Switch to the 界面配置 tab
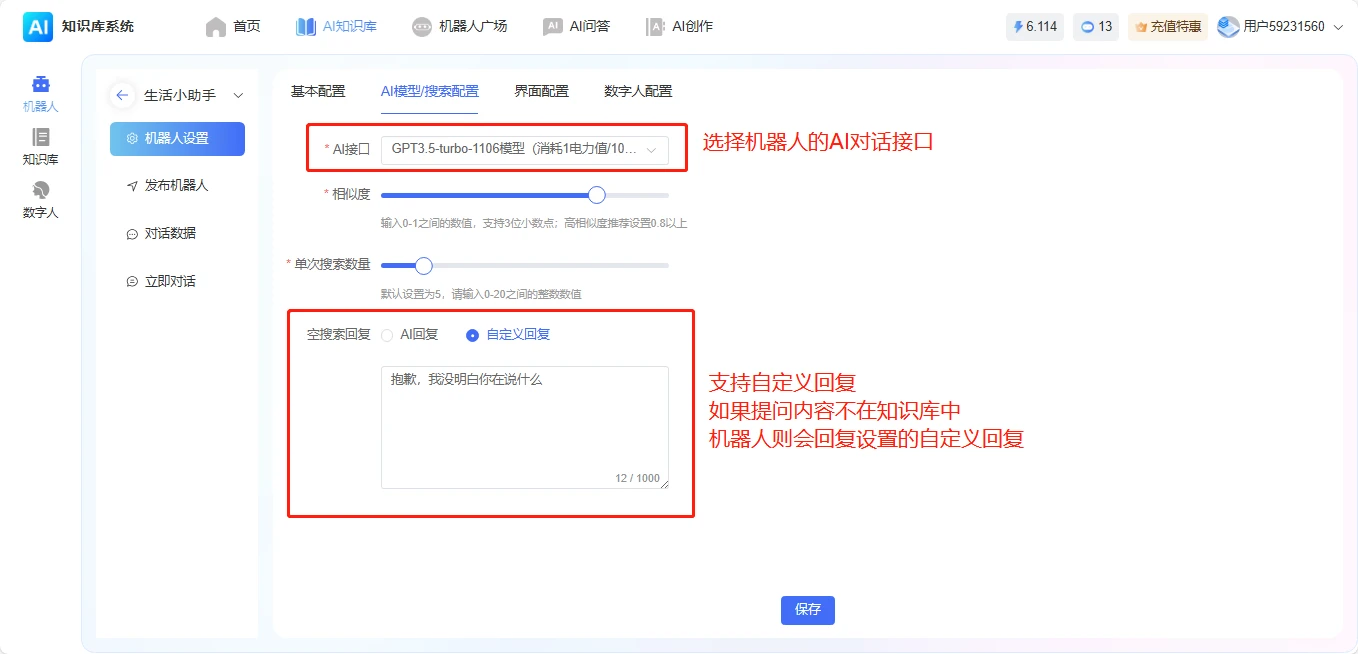Viewport: 1358px width, 654px height. (541, 90)
